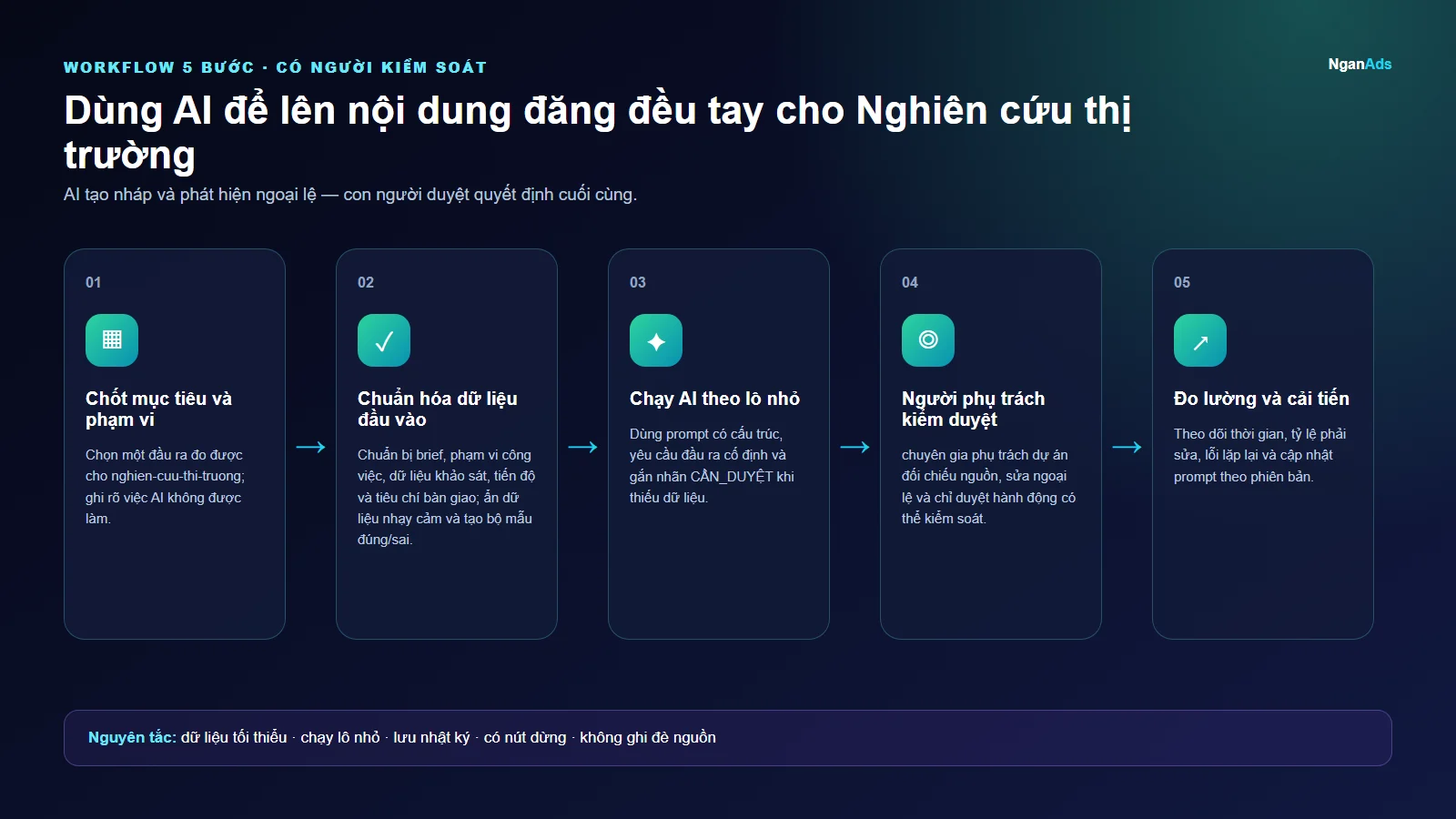The width and height of the screenshot is (1456, 819).
Task: Select the 'Chốt mục tiêu và phạm vi' heading
Action: click(x=158, y=409)
